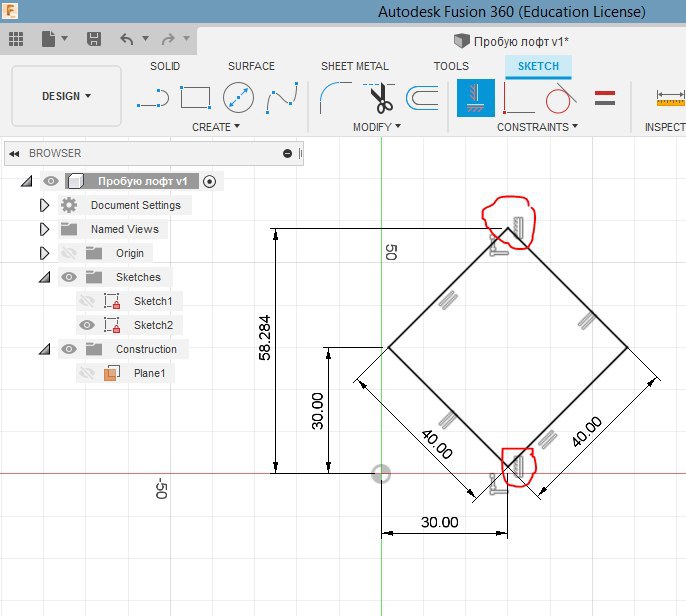Open the CONSTRAINTS dropdown menu
This screenshot has width=686, height=616.
point(537,127)
